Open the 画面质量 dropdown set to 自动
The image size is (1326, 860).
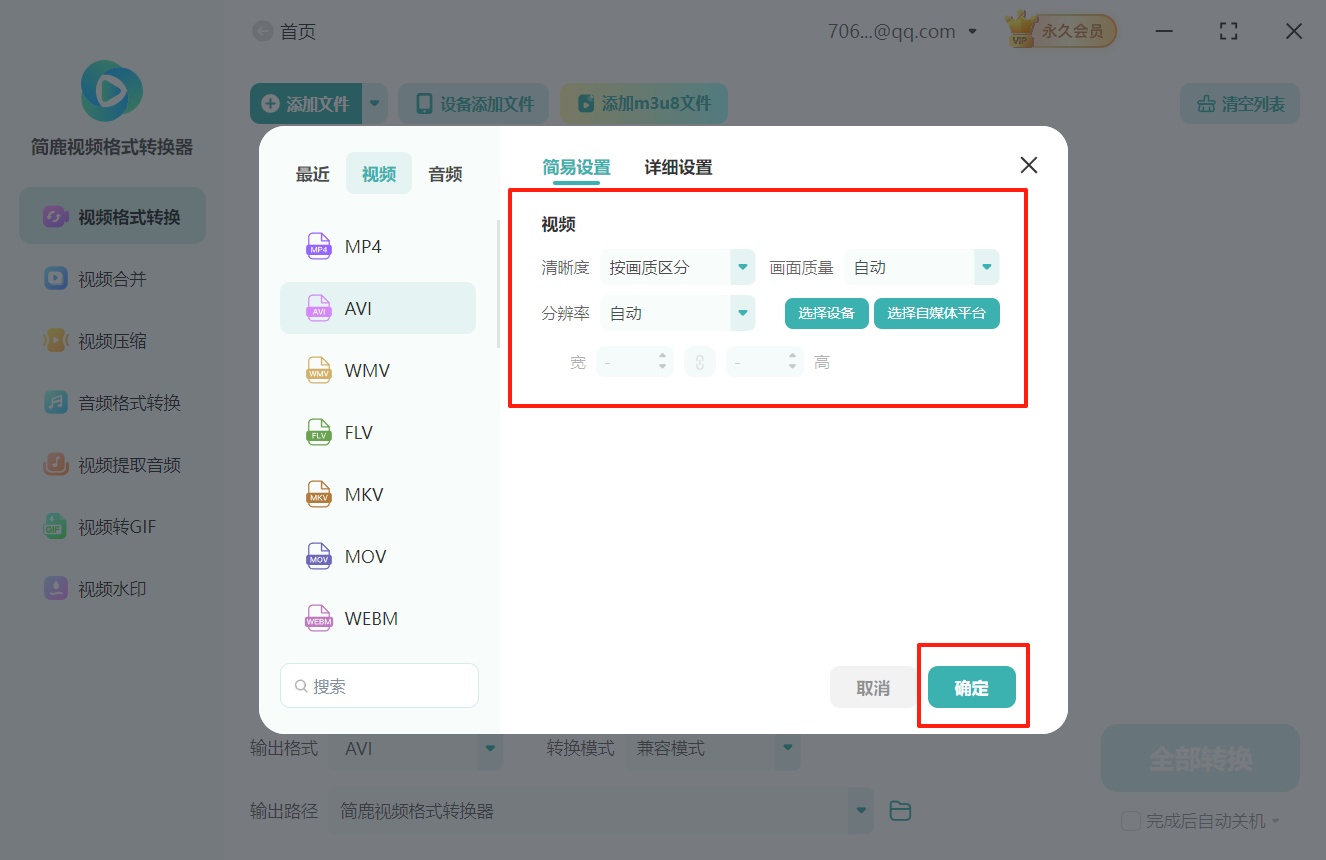pos(921,267)
